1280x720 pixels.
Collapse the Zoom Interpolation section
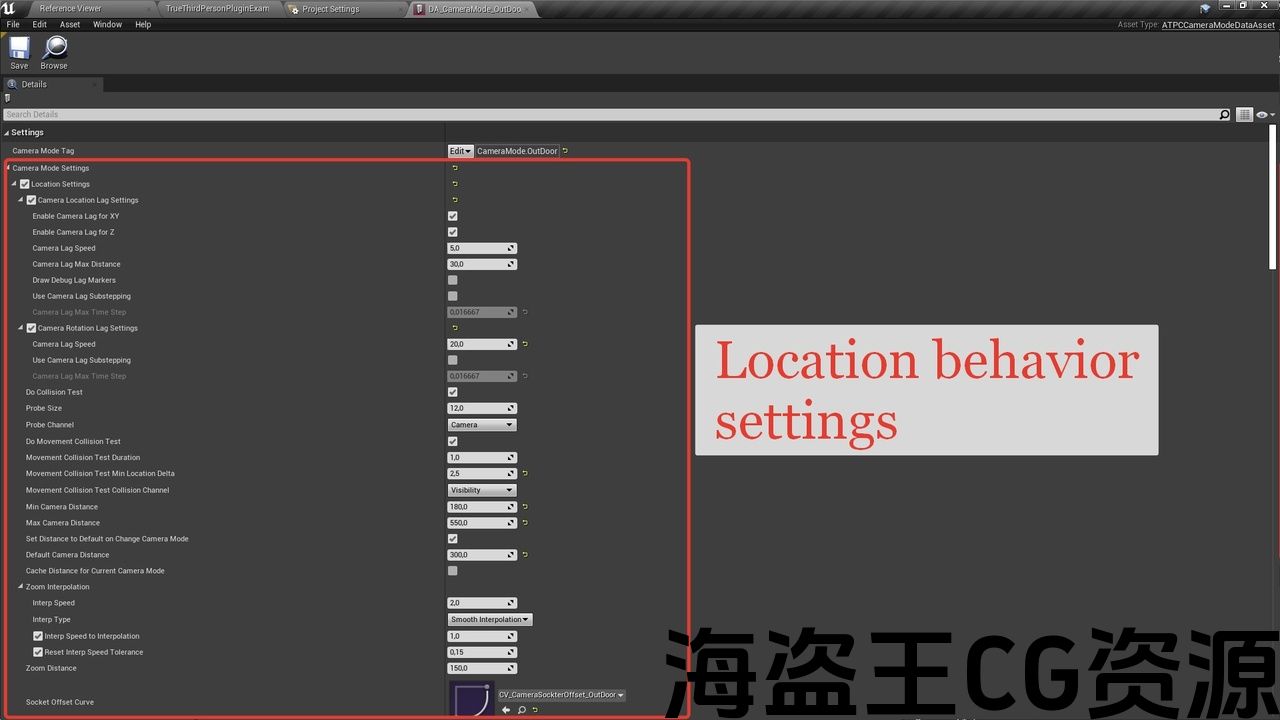20,587
